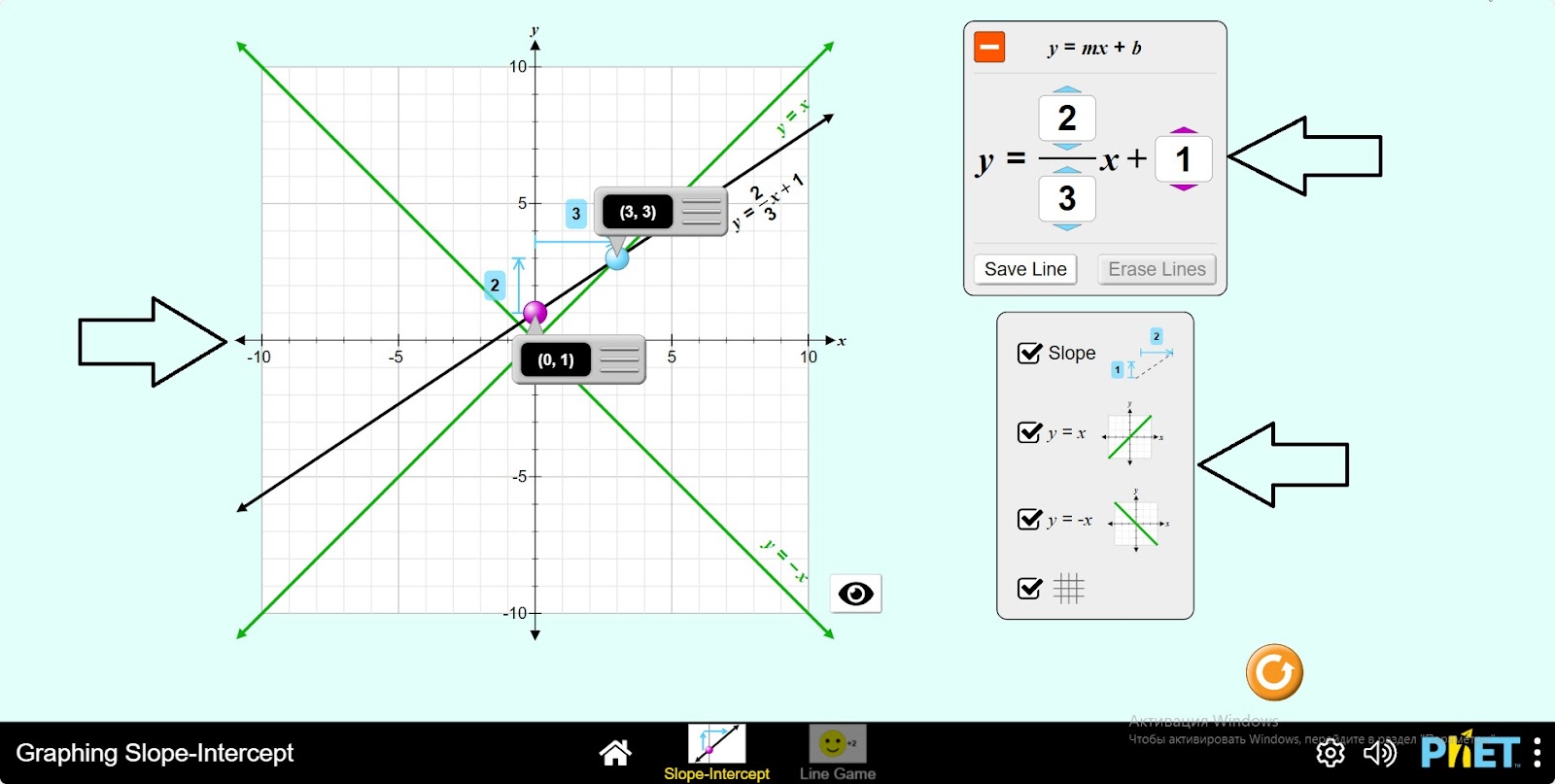Click the purple y-intercept point on graph
This screenshot has width=1555, height=784.
click(535, 313)
